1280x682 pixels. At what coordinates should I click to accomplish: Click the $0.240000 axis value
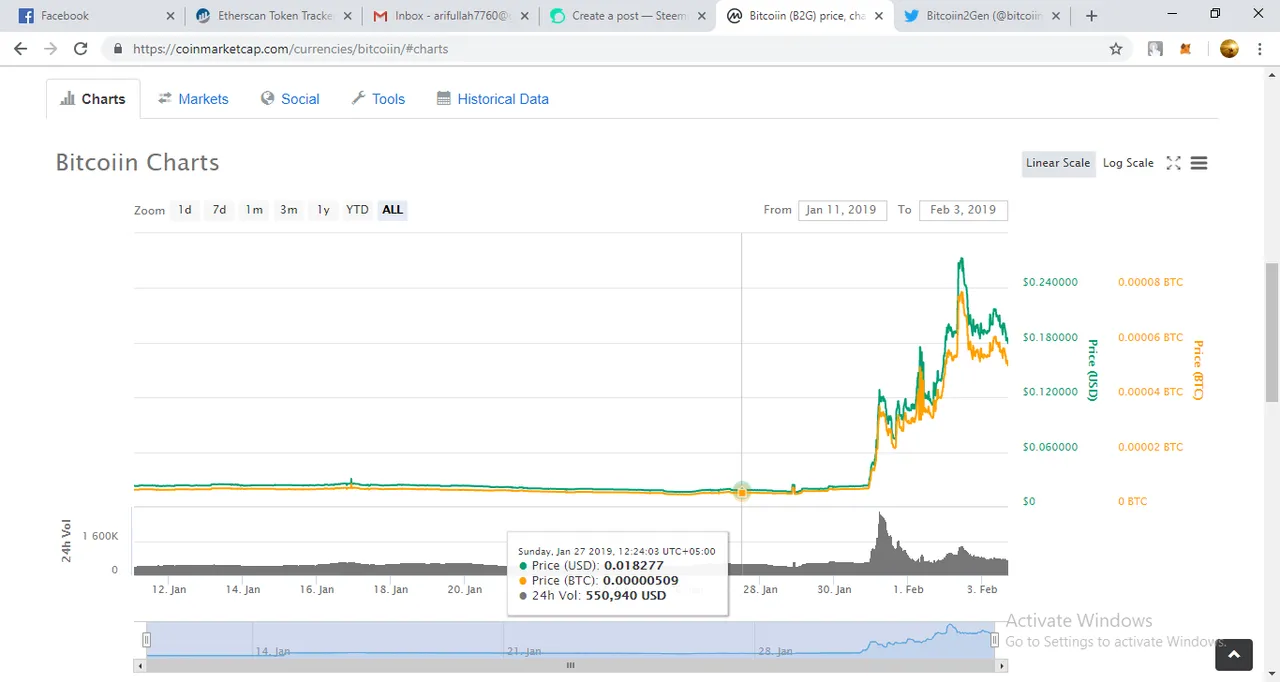pos(1050,282)
